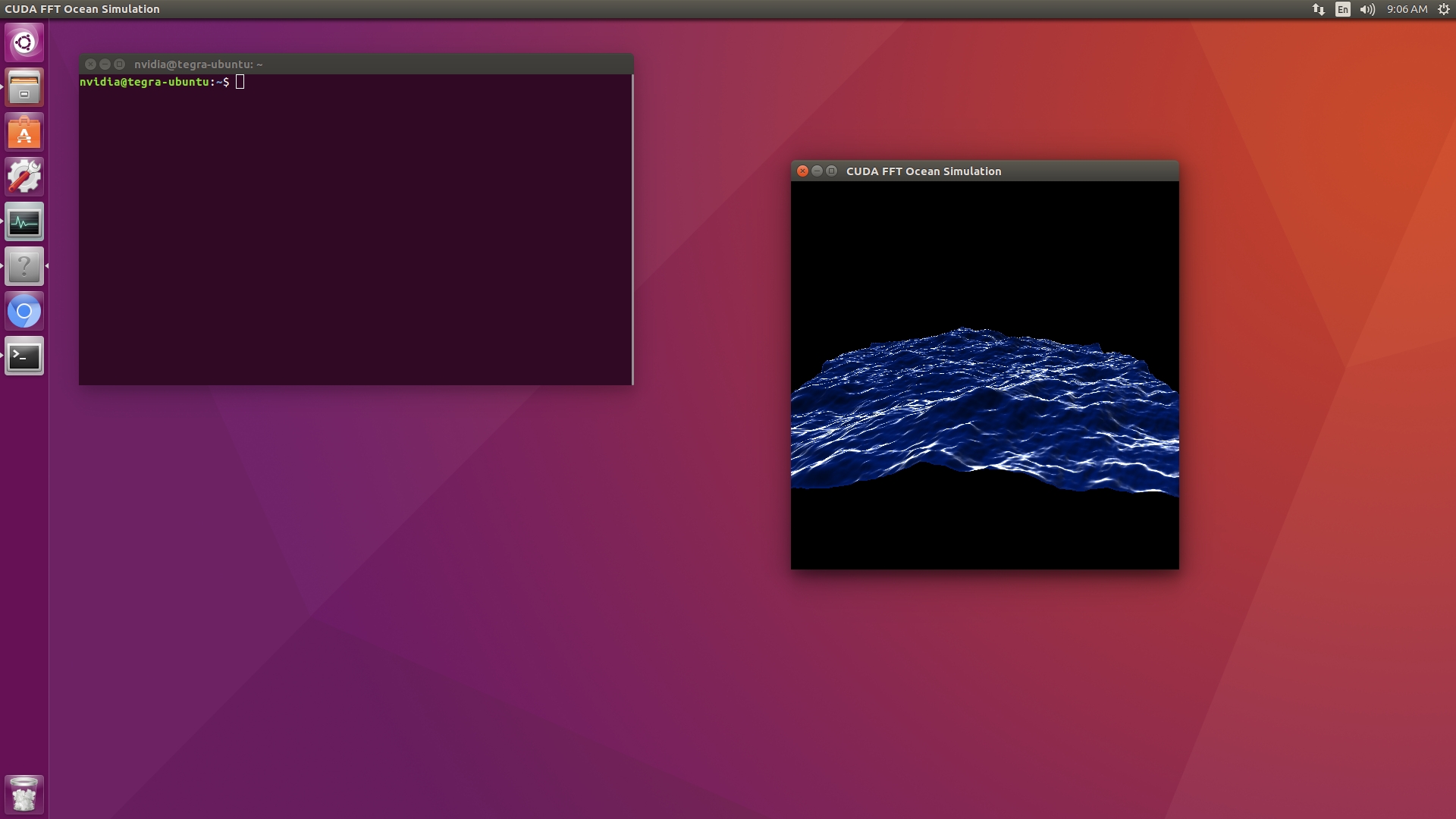Open the sound volume indicator menu
Image resolution: width=1456 pixels, height=819 pixels.
(x=1367, y=9)
